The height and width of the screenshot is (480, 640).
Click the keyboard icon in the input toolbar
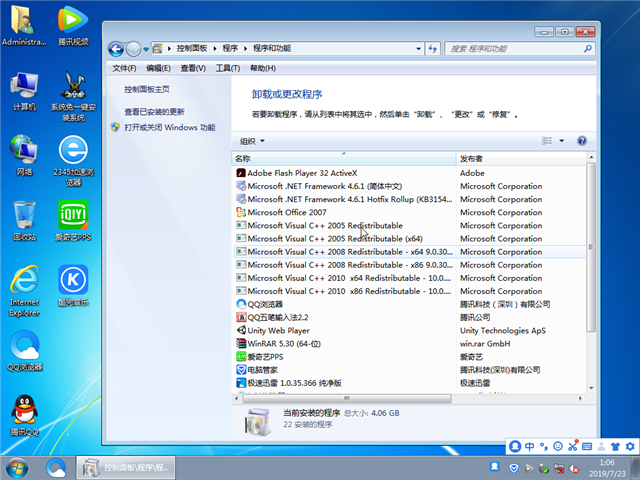tap(587, 446)
